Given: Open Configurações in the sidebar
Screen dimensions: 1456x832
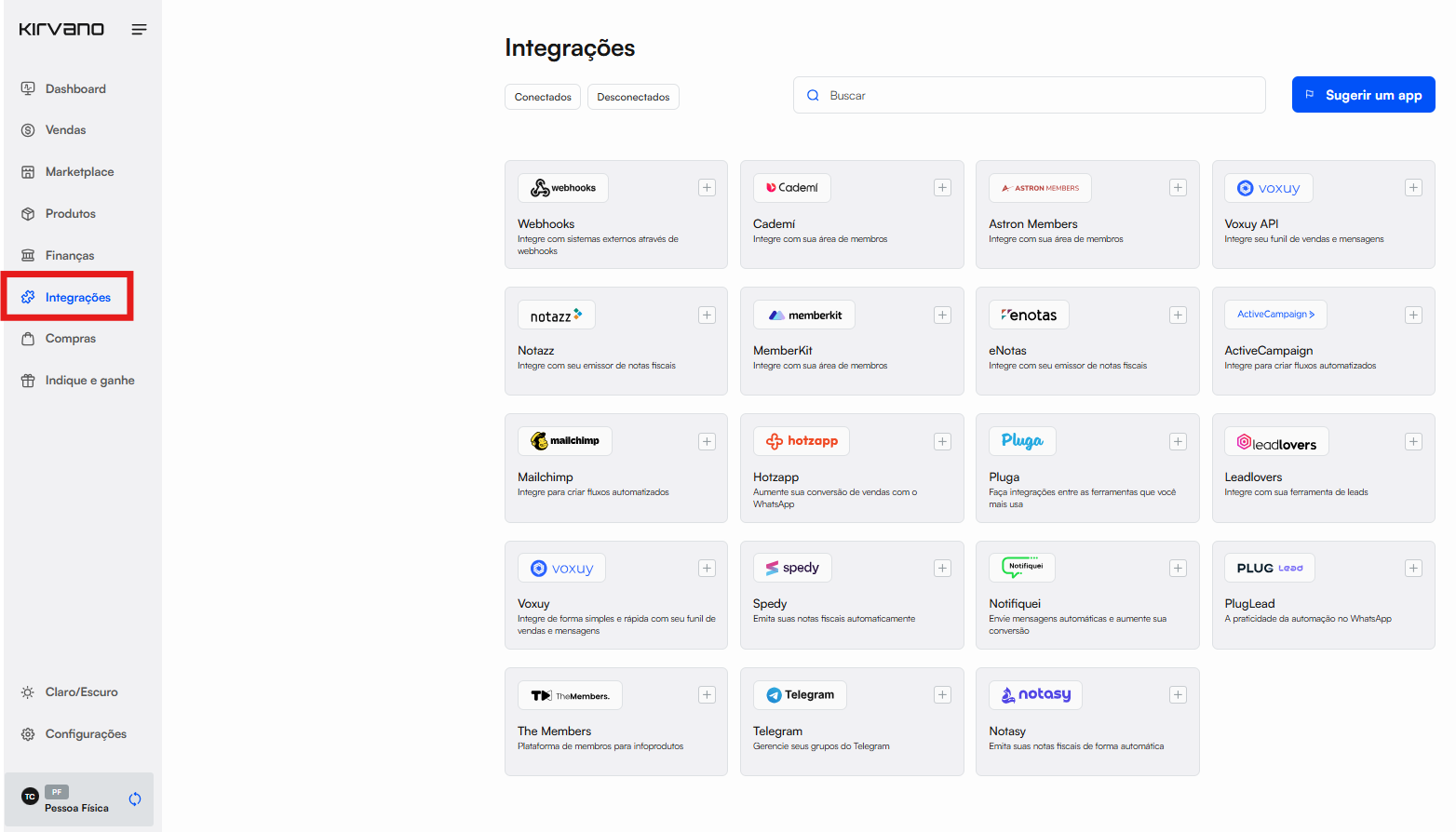Looking at the screenshot, I should (x=86, y=734).
